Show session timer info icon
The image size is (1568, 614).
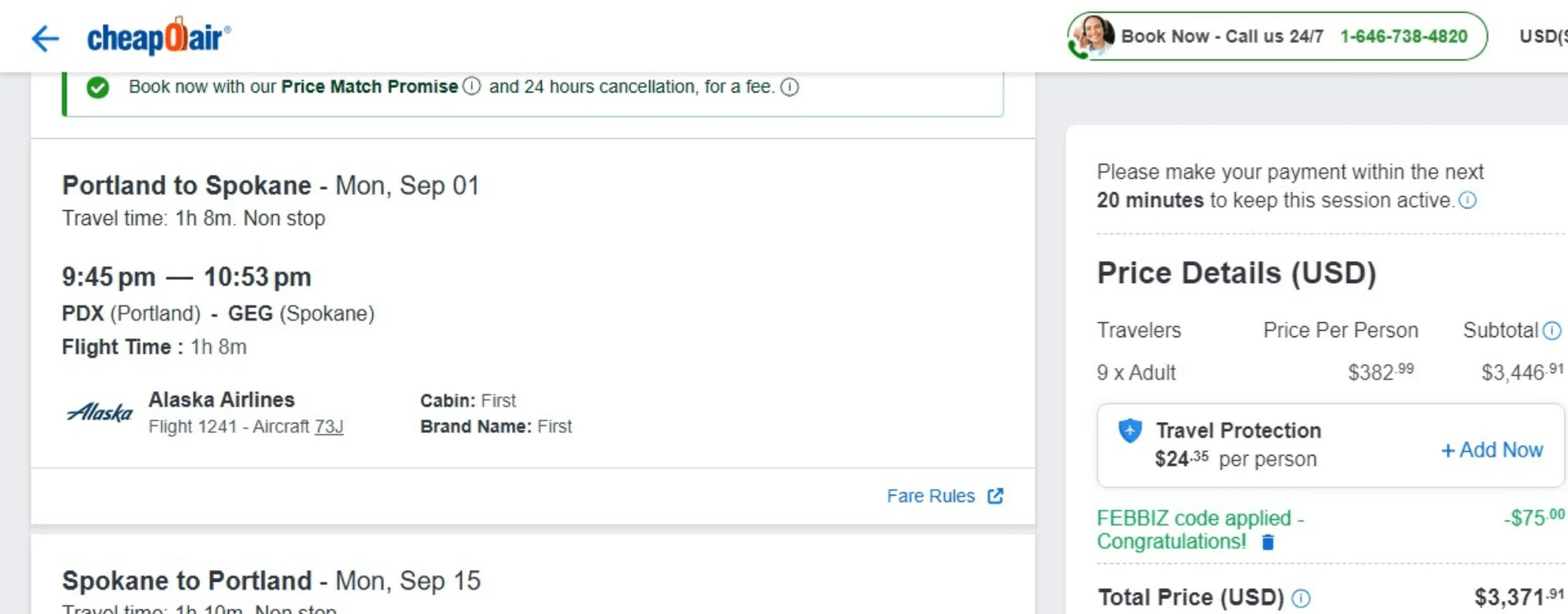pos(1467,200)
